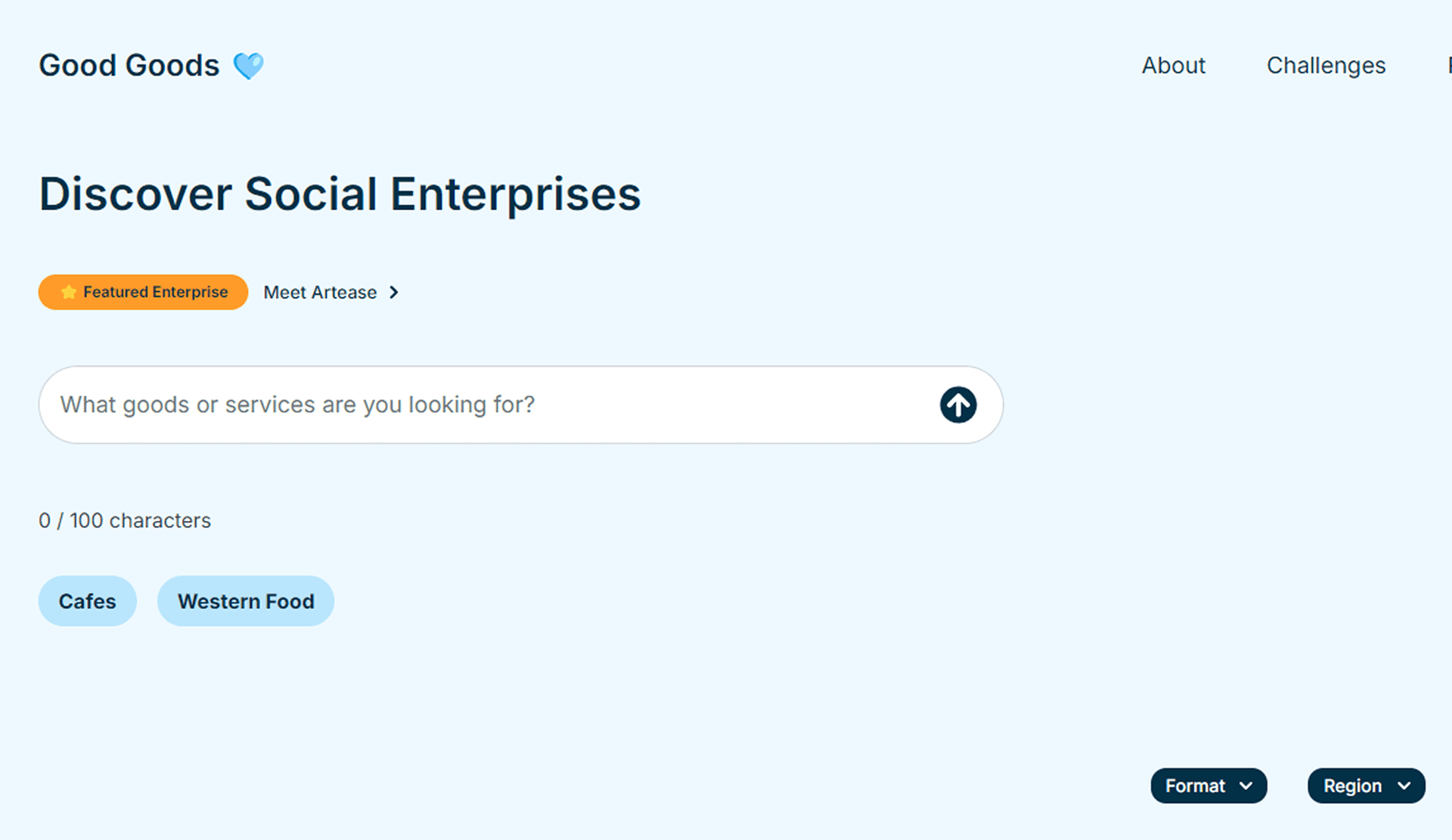This screenshot has width=1452, height=840.
Task: Submit search with the up-arrow button
Action: point(958,405)
